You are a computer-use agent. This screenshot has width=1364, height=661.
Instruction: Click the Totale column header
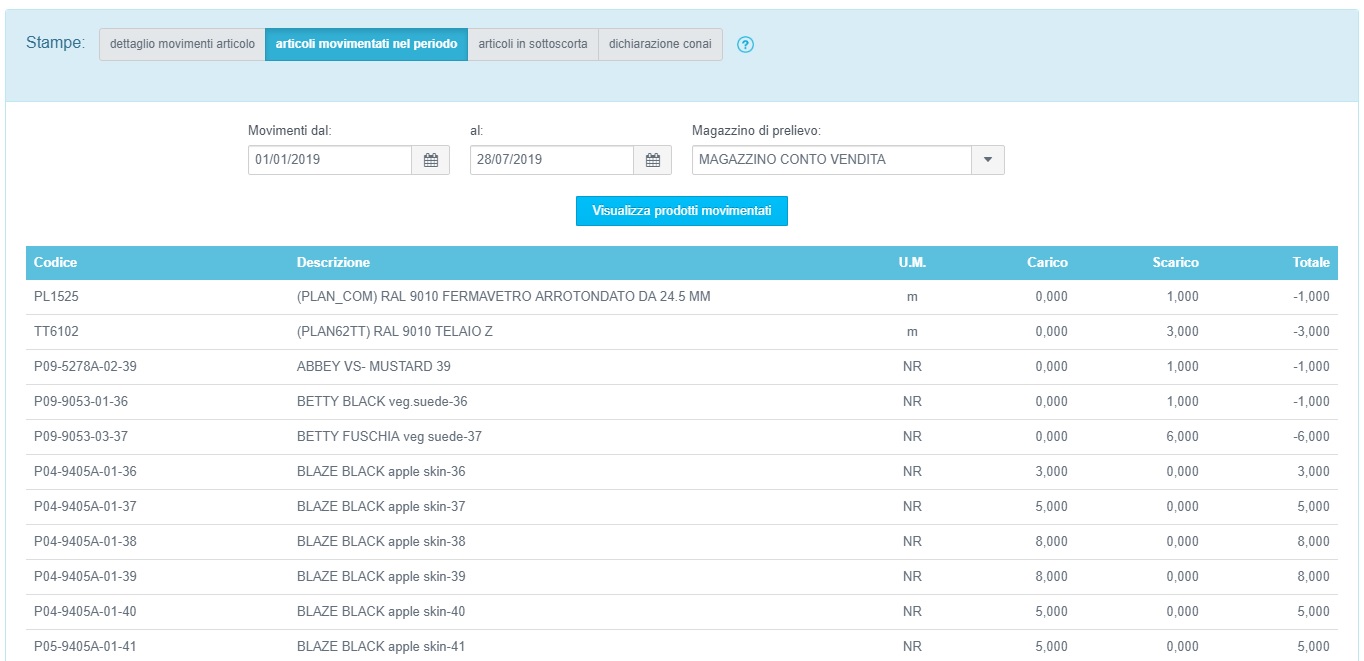[1310, 263]
